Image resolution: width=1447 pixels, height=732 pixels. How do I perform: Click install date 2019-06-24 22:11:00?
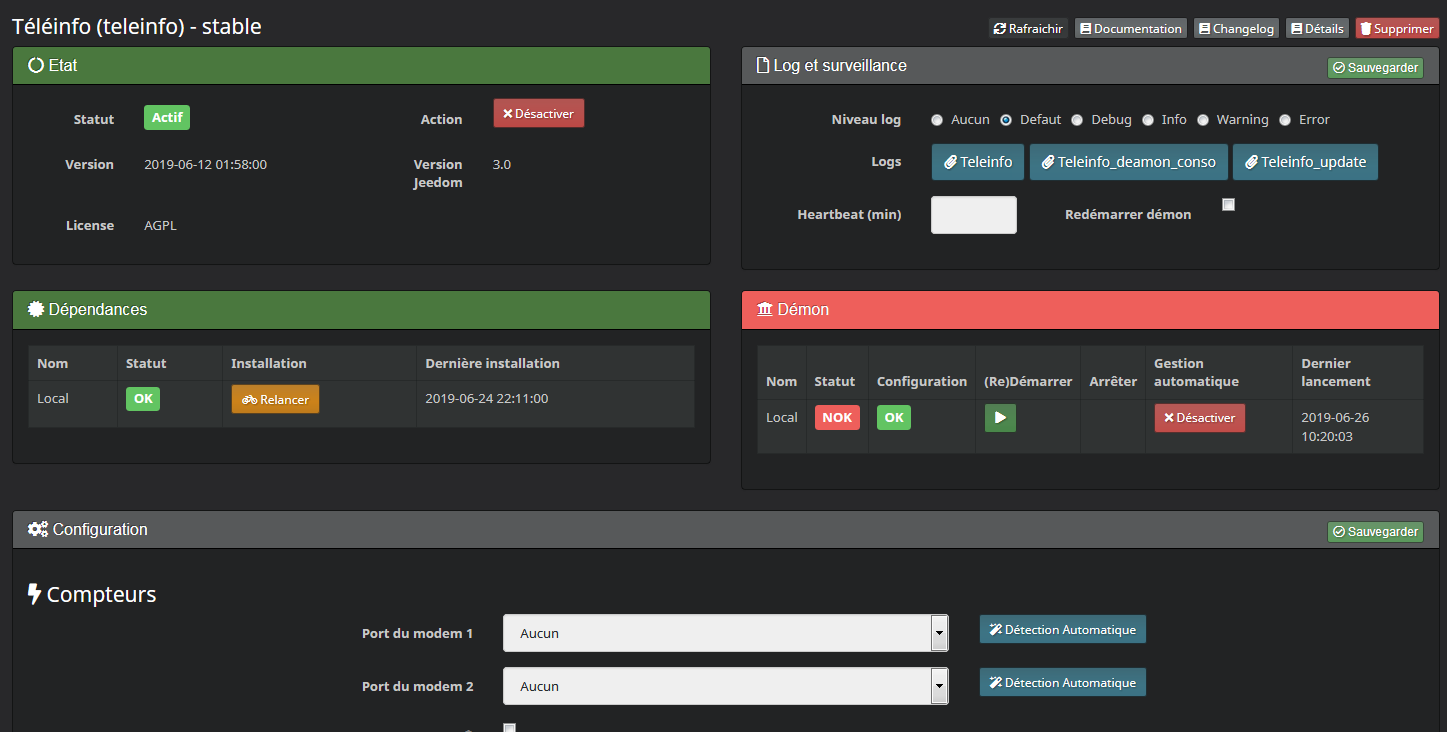[x=486, y=398]
